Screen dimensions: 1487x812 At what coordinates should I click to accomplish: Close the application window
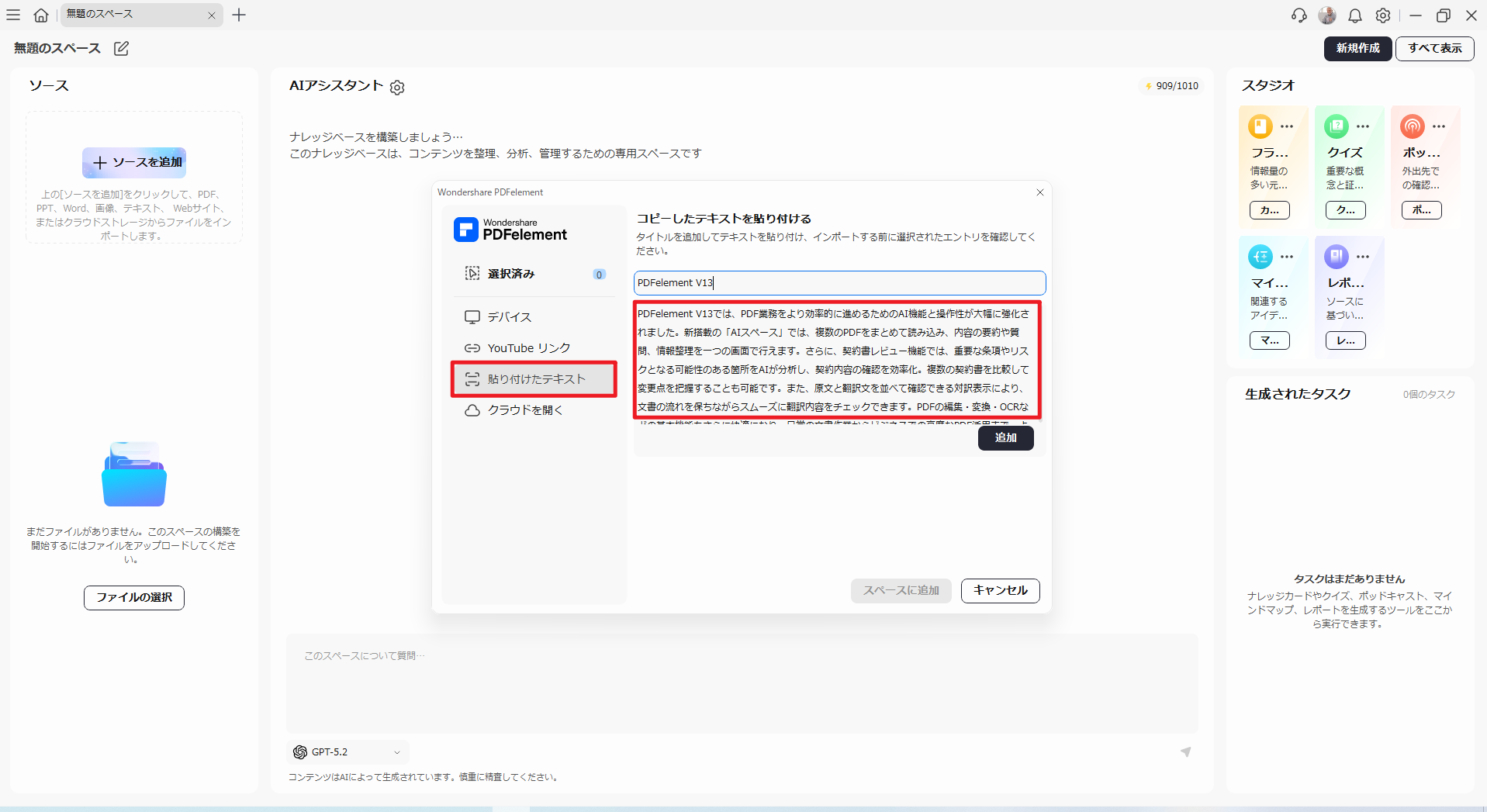tap(1471, 16)
